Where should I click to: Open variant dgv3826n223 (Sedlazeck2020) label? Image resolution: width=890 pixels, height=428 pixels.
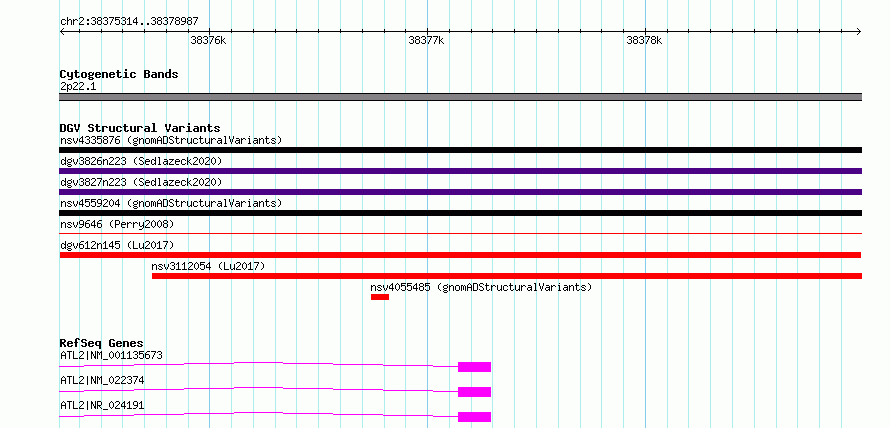[x=141, y=161]
